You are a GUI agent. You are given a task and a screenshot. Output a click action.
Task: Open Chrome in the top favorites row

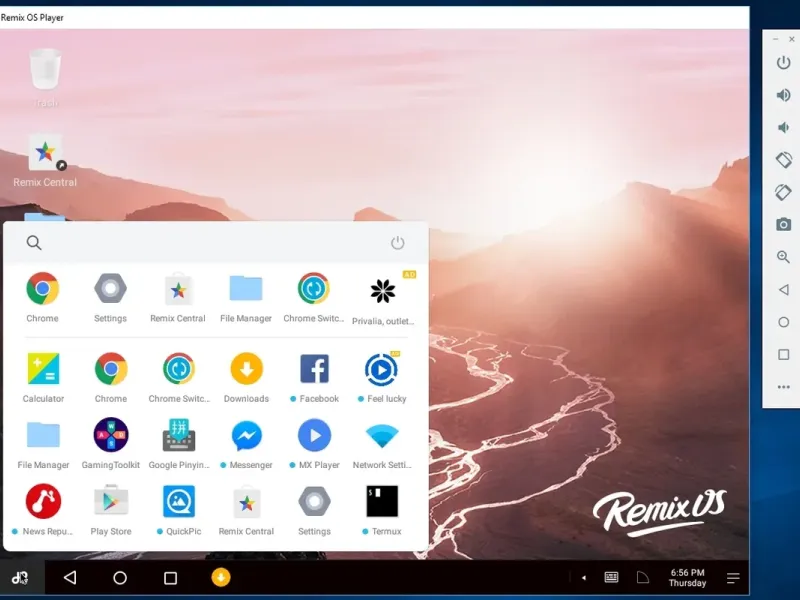tap(42, 289)
